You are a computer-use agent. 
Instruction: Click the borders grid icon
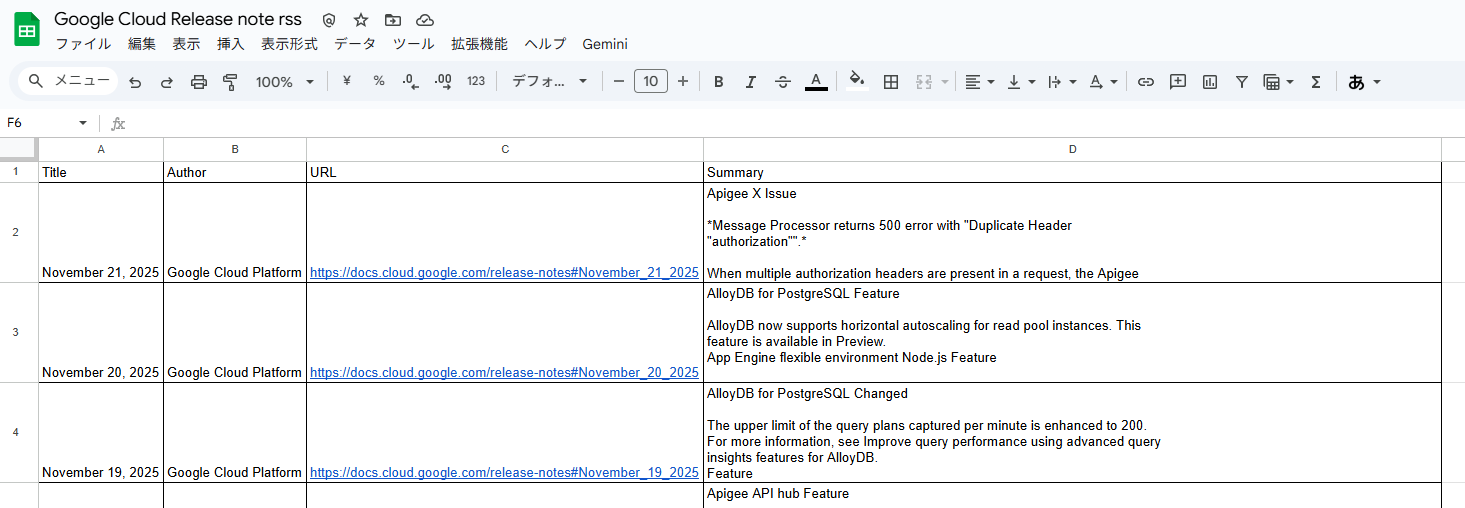890,82
